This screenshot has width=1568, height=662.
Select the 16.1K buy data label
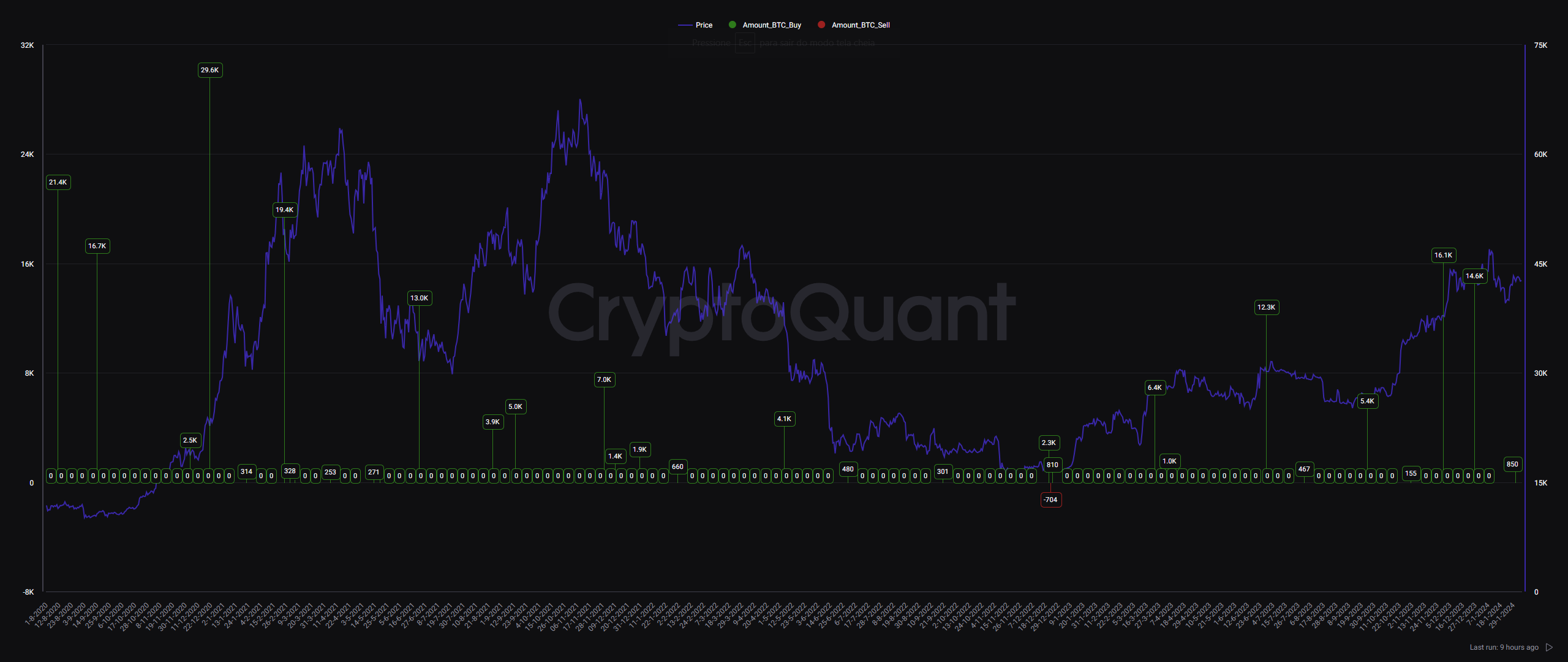click(x=1444, y=256)
